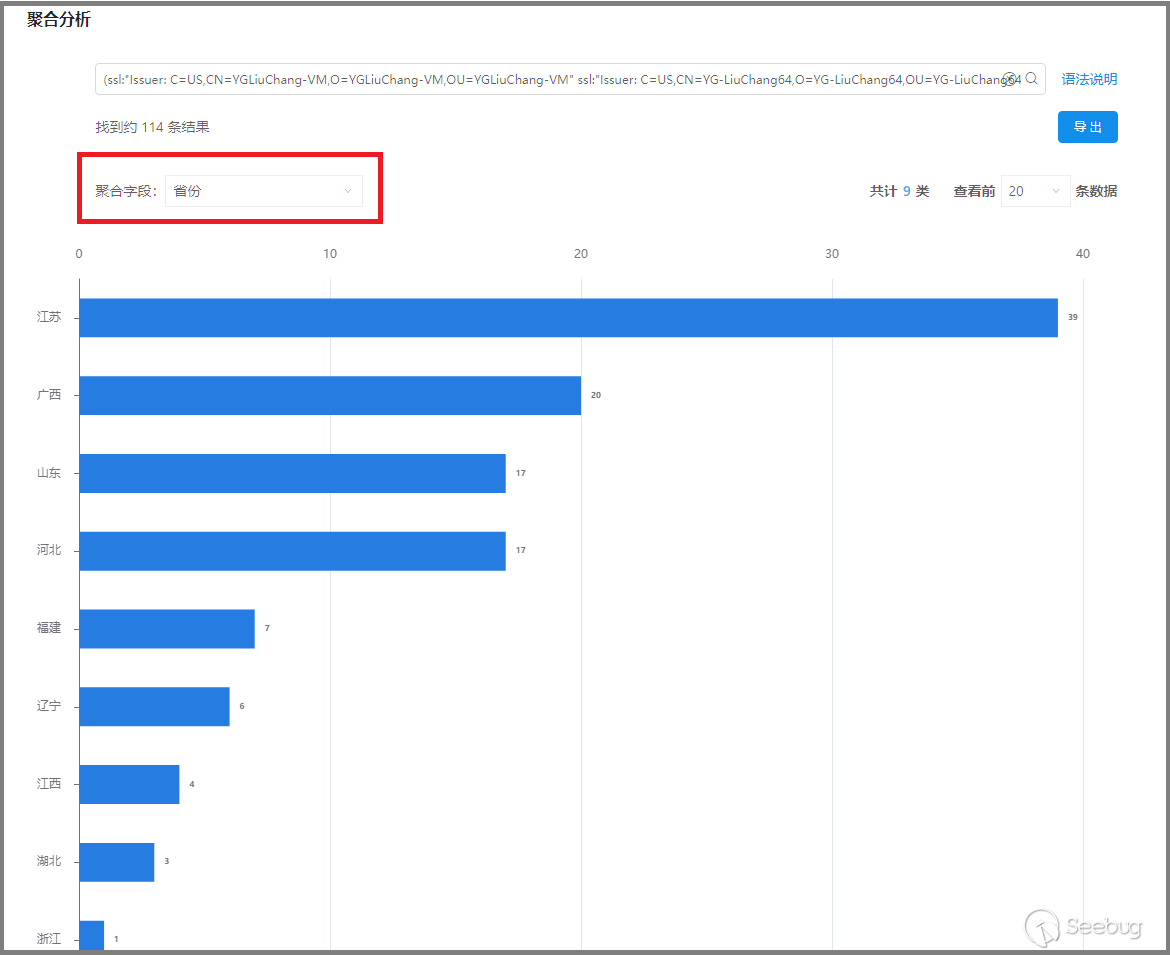Screen dimensions: 1170x955
Task: Clear the search query with the X icon
Action: [1010, 79]
